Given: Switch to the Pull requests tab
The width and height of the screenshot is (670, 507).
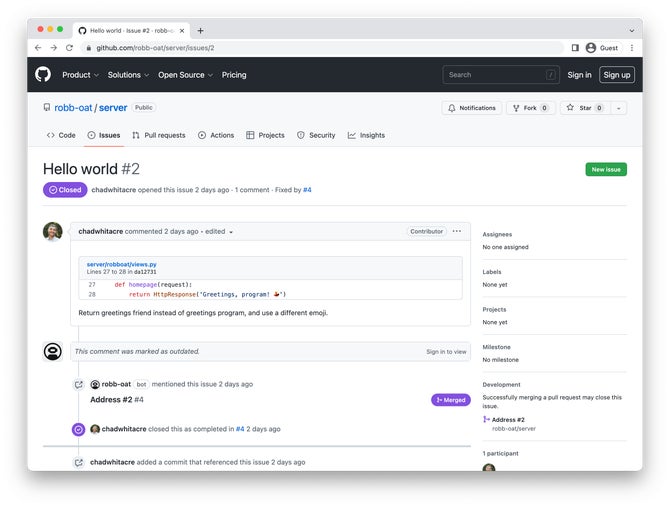Looking at the screenshot, I should [159, 135].
